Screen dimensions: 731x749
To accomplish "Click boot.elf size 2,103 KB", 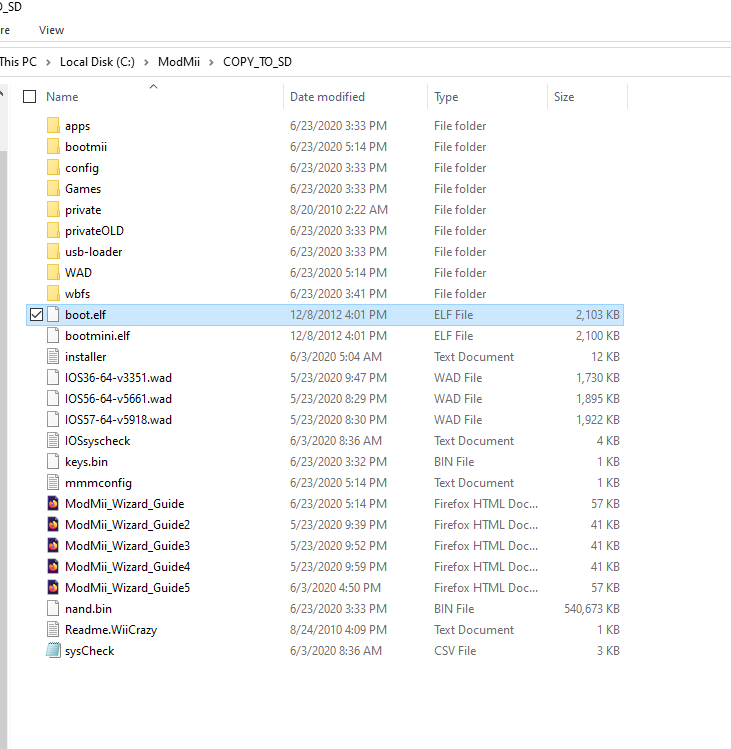I will 598,315.
